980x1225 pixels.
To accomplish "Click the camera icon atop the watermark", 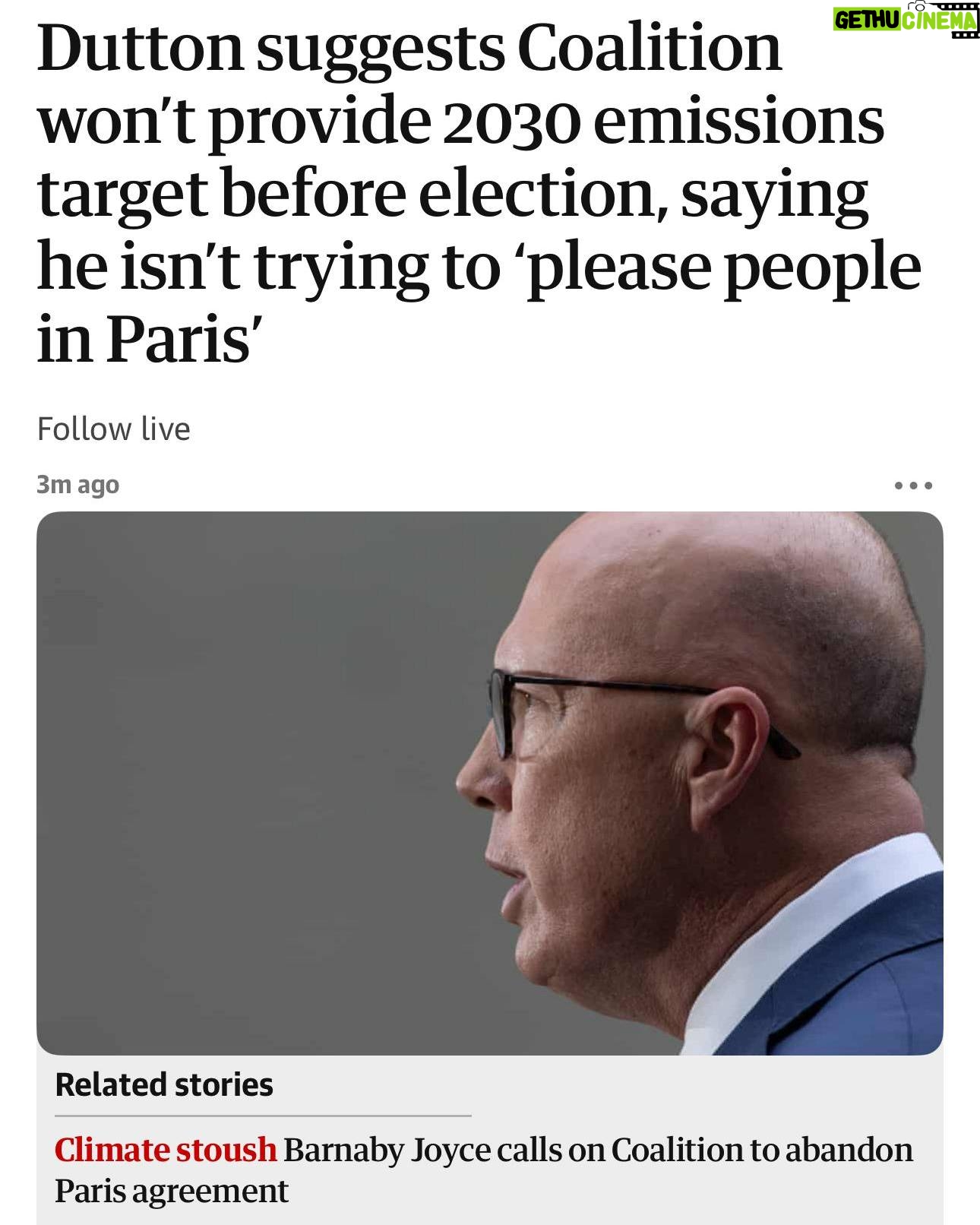I will (920, 6).
